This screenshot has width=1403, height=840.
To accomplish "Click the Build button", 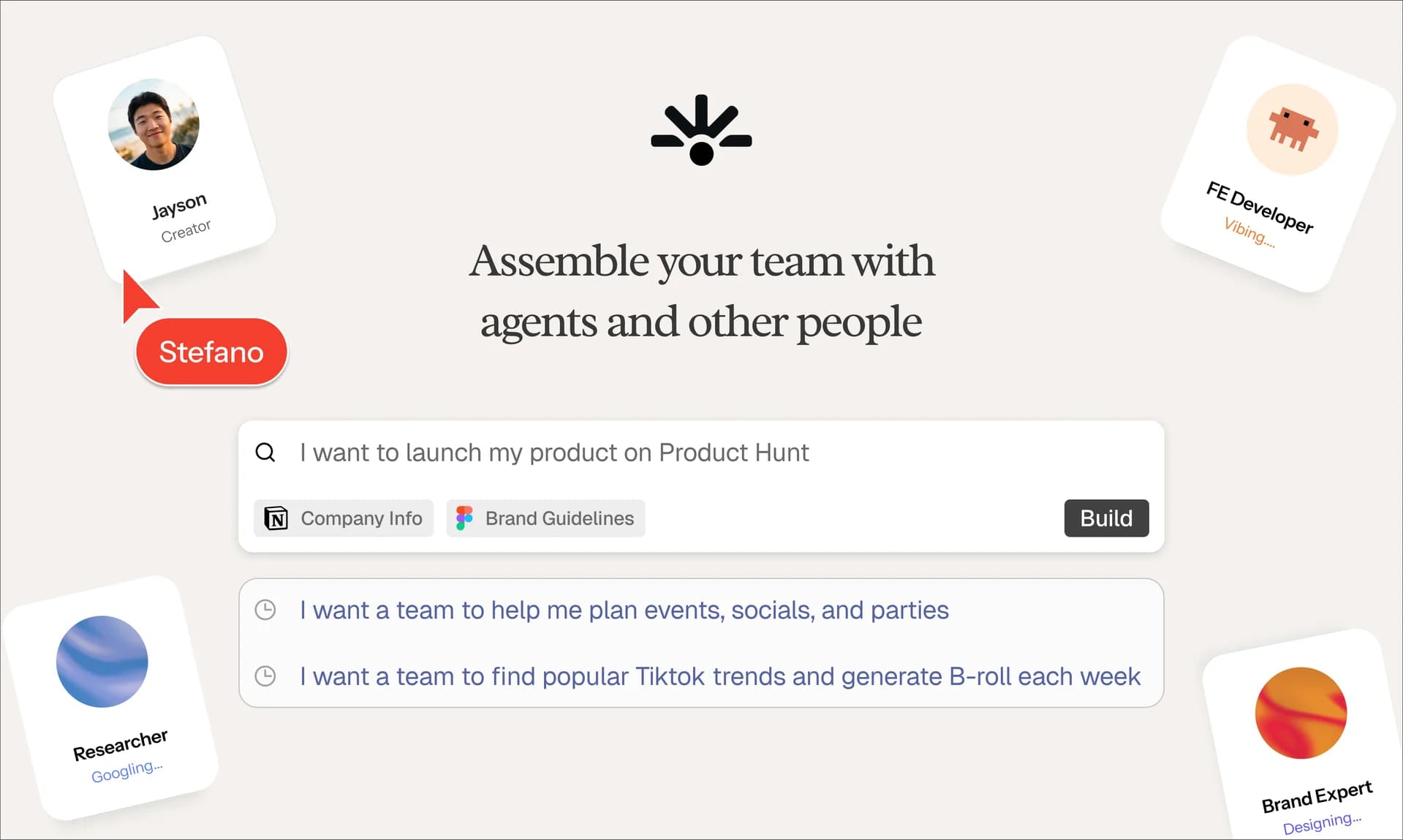I will pyautogui.click(x=1106, y=518).
